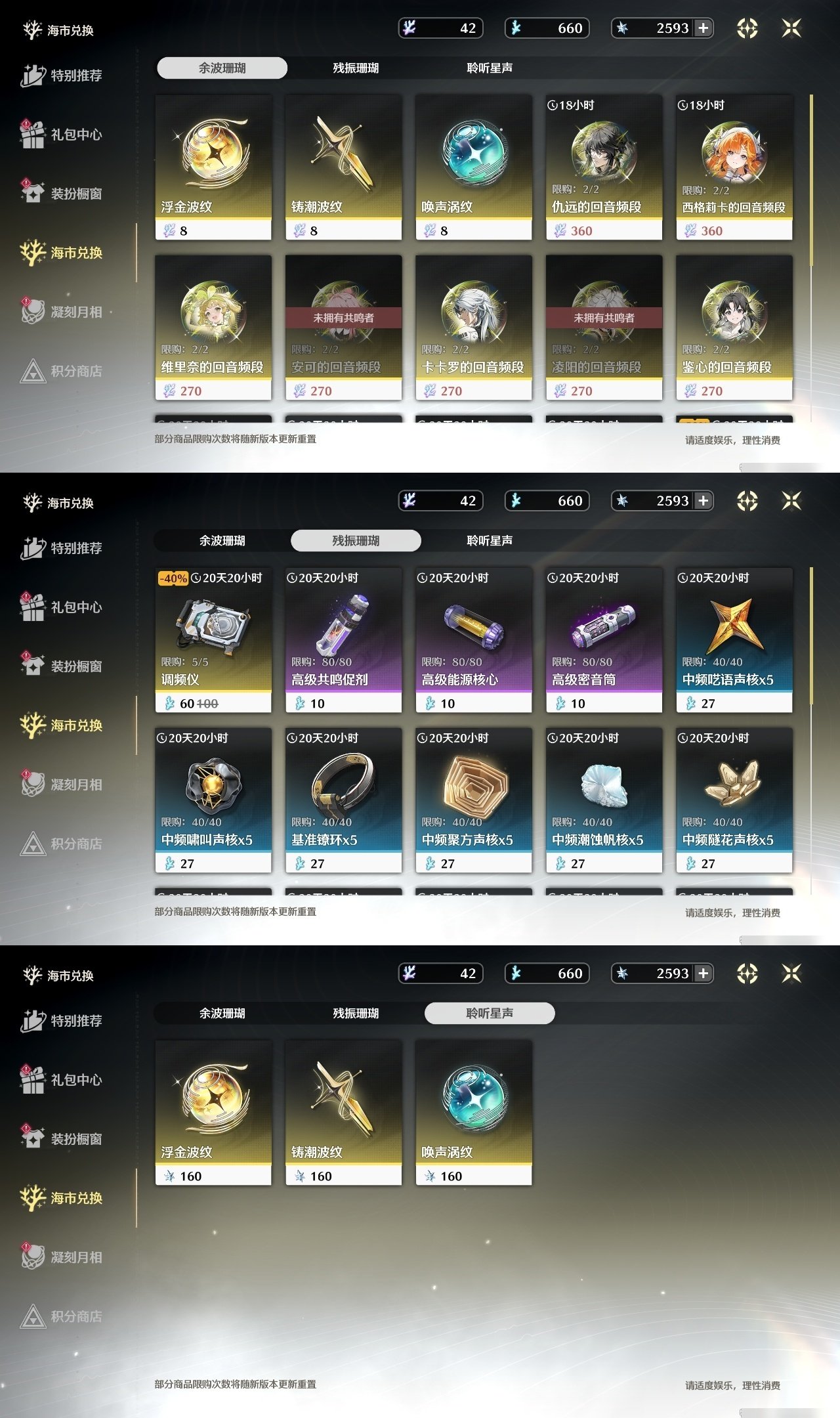The width and height of the screenshot is (840, 1418).
Task: Select 卡卡罗的回音频段 character card
Action: 474,328
